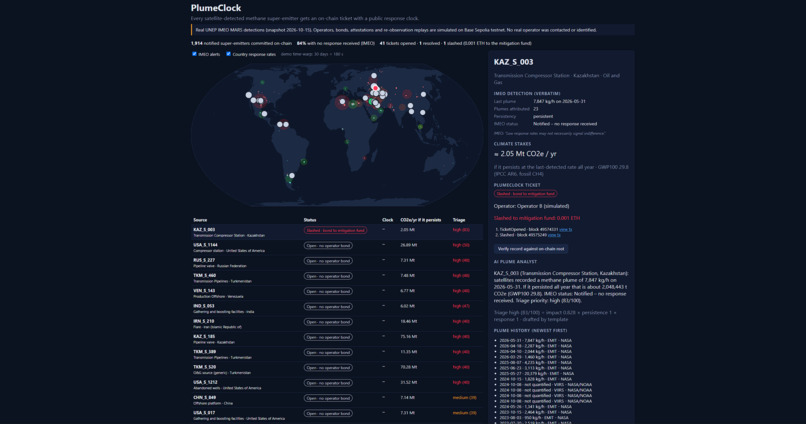Click the Slashed to mitigation fund: 0.001 ETH text
806x424 pixels.
point(537,218)
